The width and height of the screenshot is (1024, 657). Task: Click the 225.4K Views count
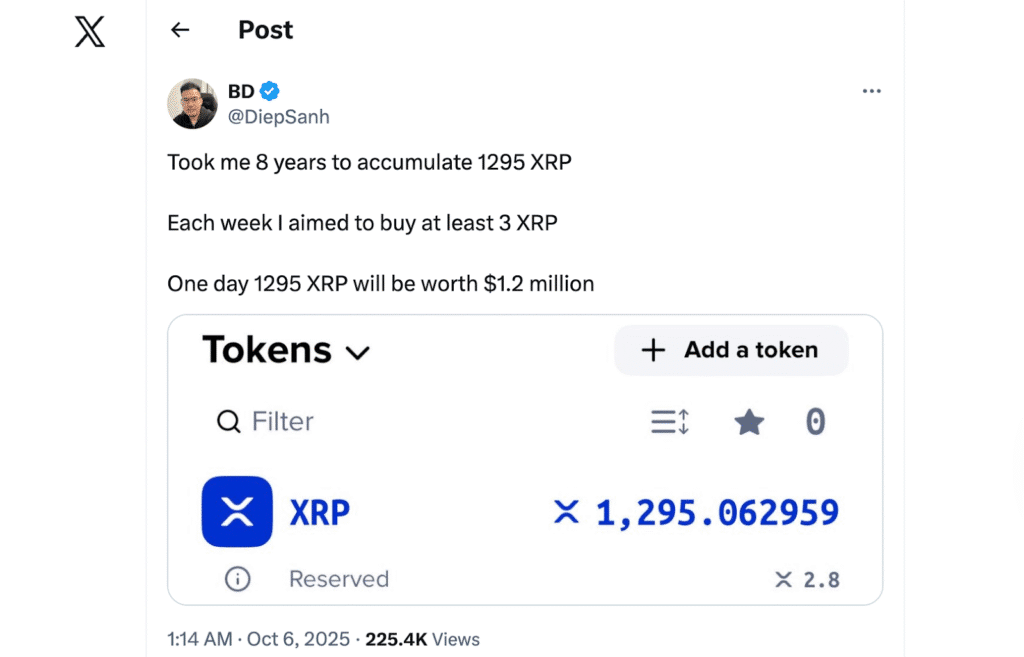(x=422, y=639)
